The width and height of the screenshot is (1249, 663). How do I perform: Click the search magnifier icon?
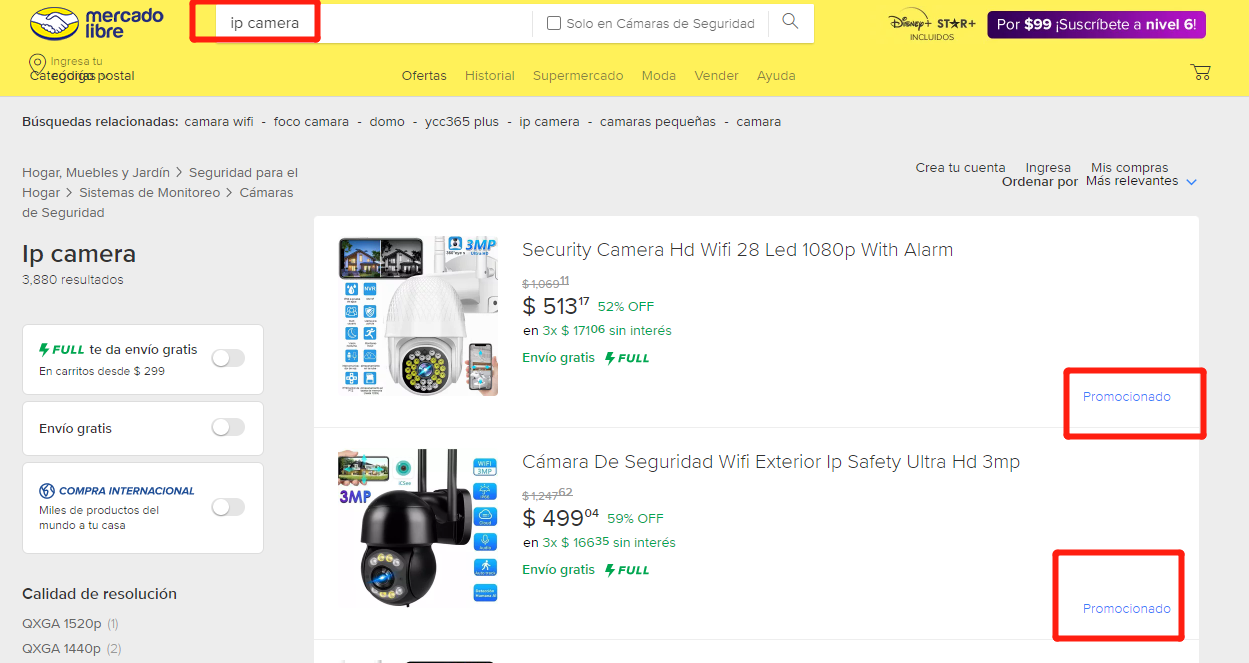790,22
